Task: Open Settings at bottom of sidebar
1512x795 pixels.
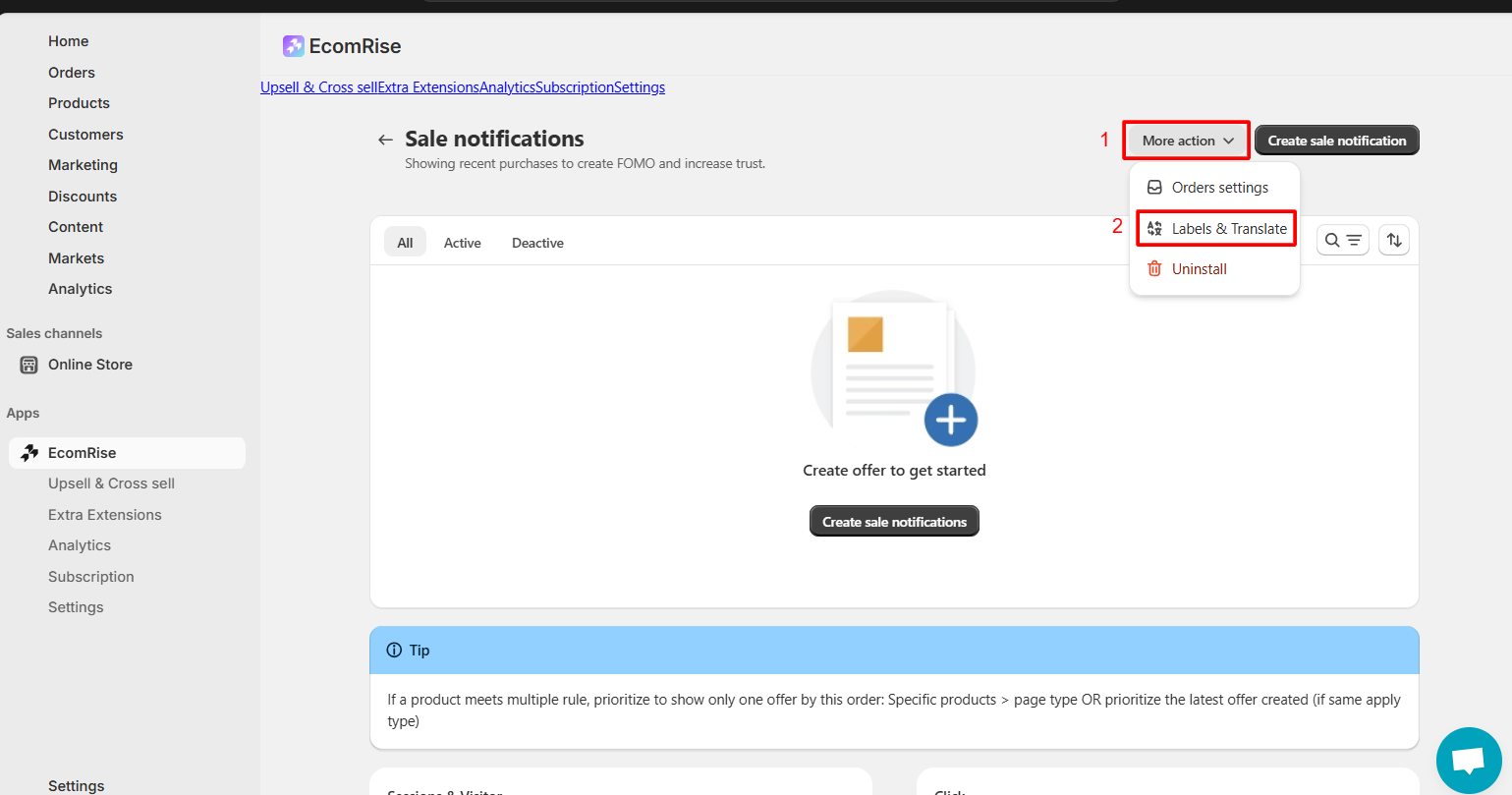Action: point(76,785)
